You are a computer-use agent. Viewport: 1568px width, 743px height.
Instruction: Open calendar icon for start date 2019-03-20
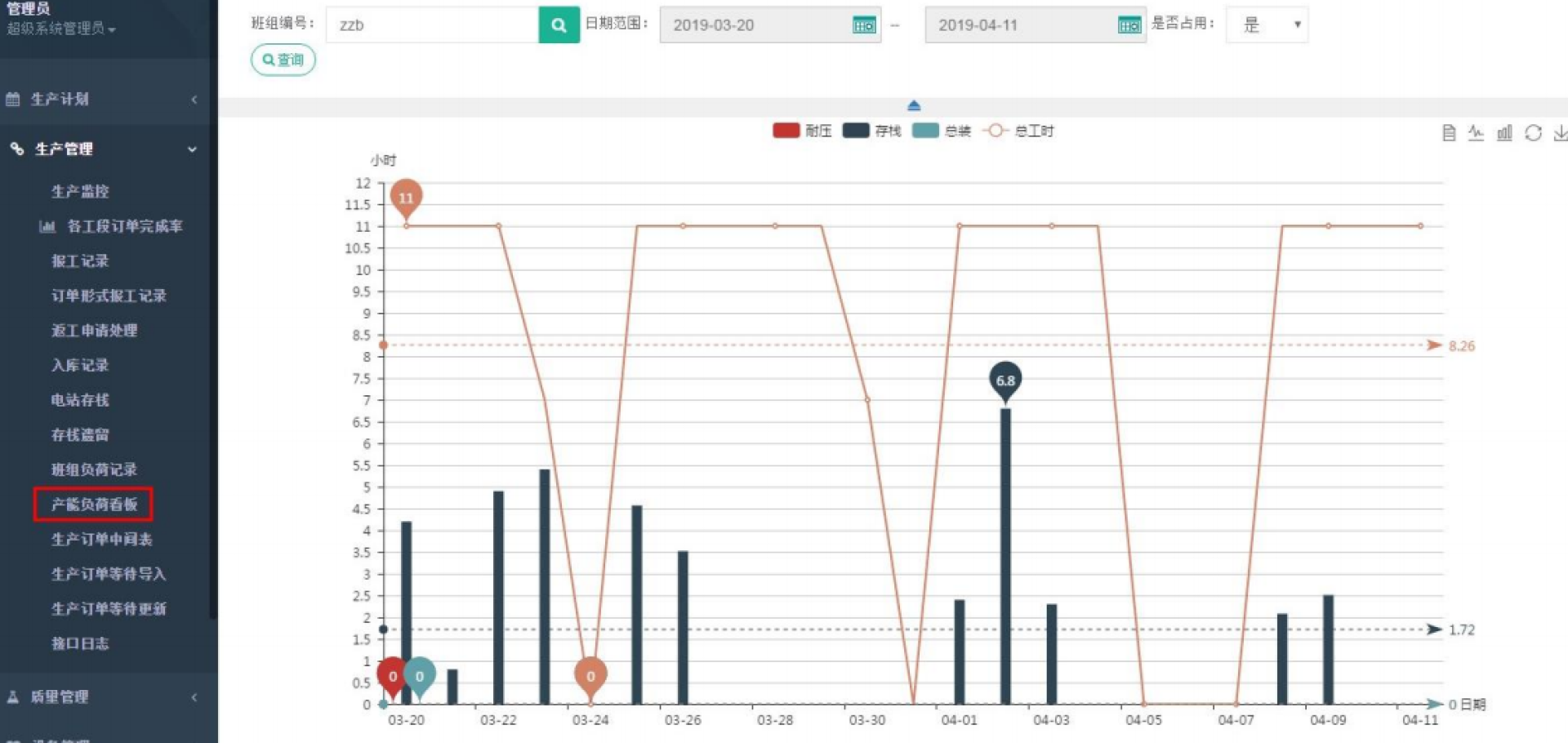[x=863, y=25]
